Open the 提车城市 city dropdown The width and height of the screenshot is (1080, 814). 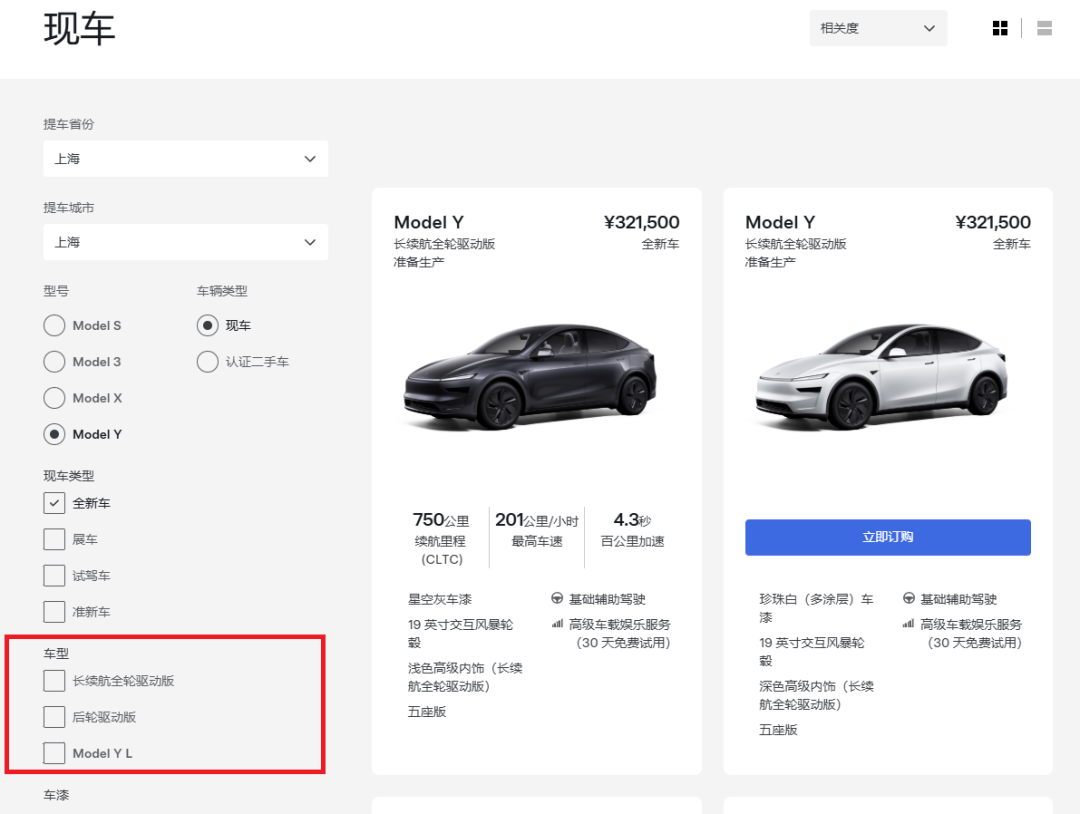[185, 242]
